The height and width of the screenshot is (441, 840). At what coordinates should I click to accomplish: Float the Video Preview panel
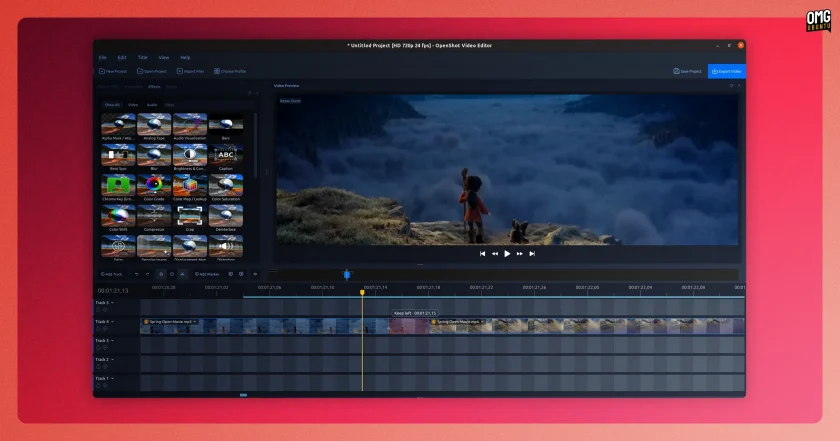click(x=731, y=86)
